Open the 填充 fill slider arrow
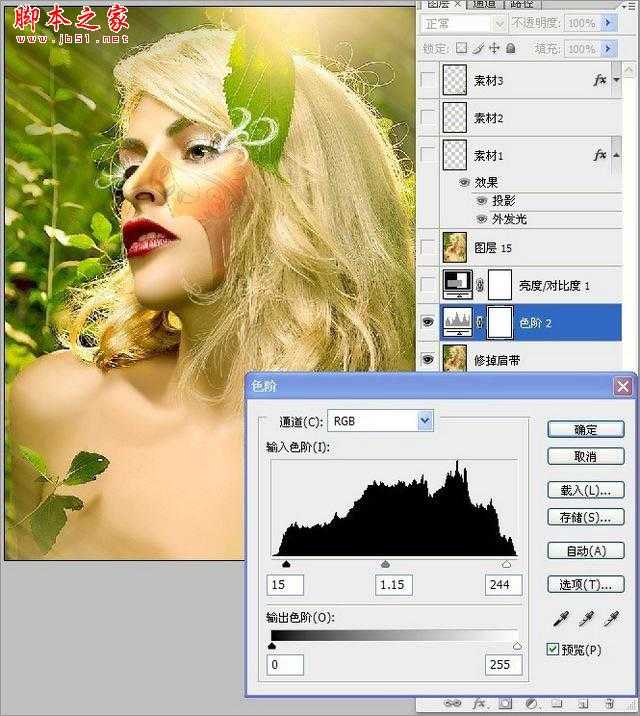The height and width of the screenshot is (716, 640). [608, 48]
